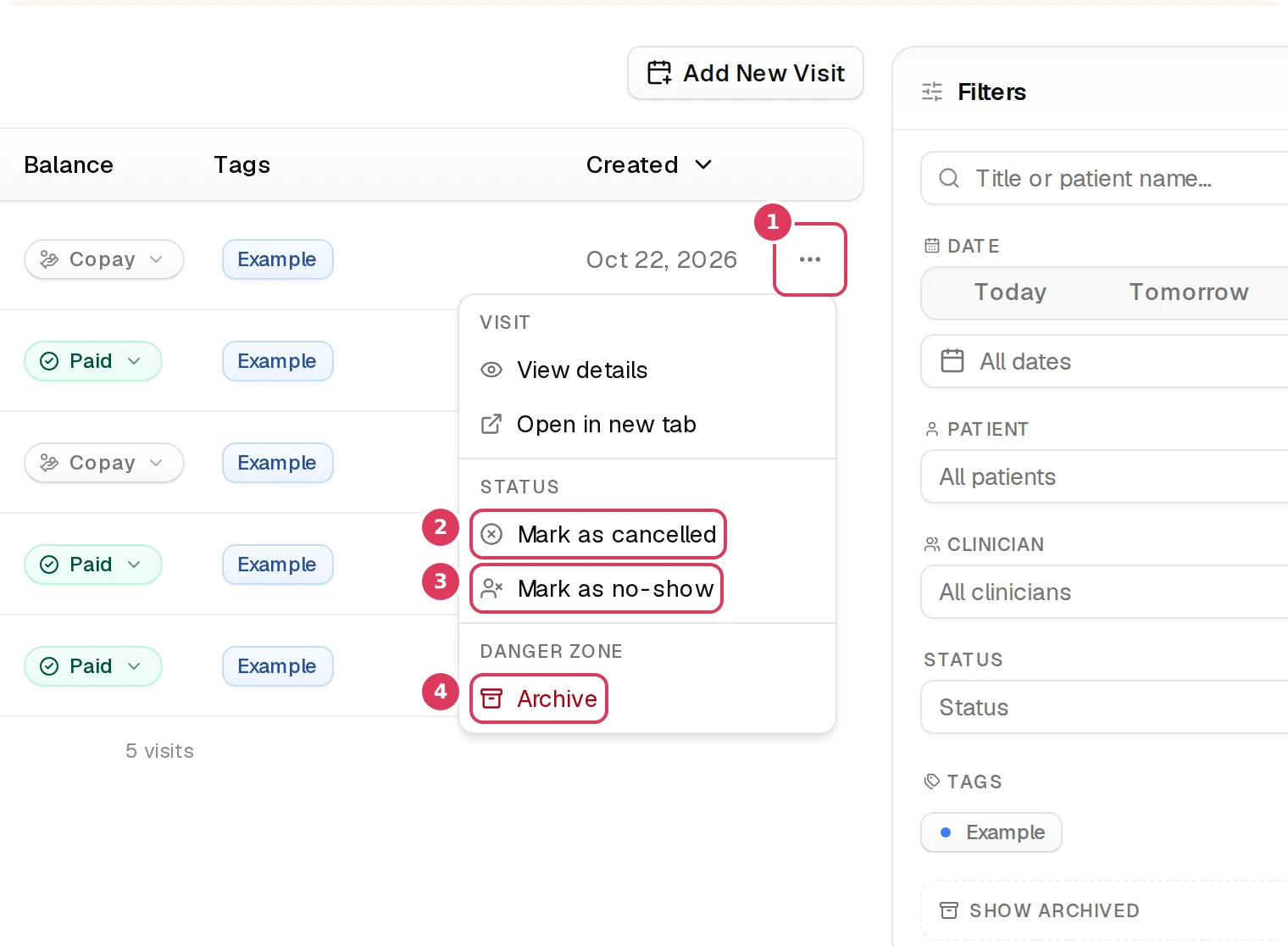The width and height of the screenshot is (1288, 946).
Task: Click the magnifier icon in the search field
Action: (949, 178)
